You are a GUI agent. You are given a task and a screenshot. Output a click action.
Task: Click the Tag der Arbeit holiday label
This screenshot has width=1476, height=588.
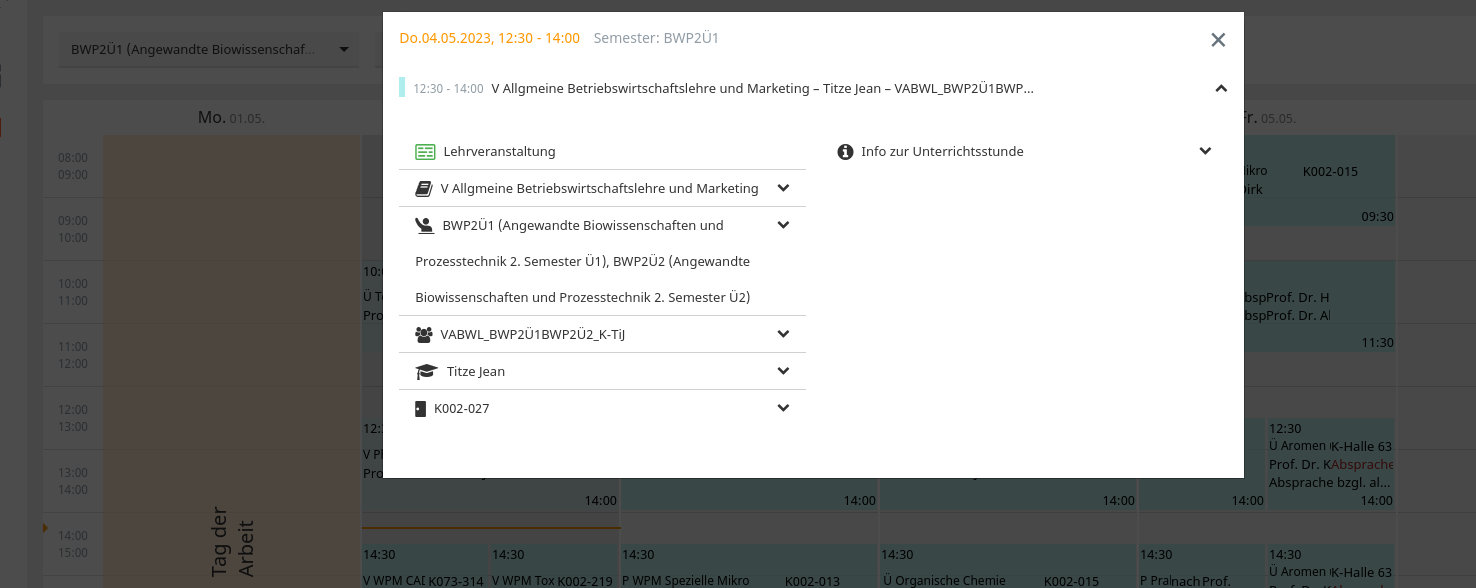pyautogui.click(x=232, y=543)
